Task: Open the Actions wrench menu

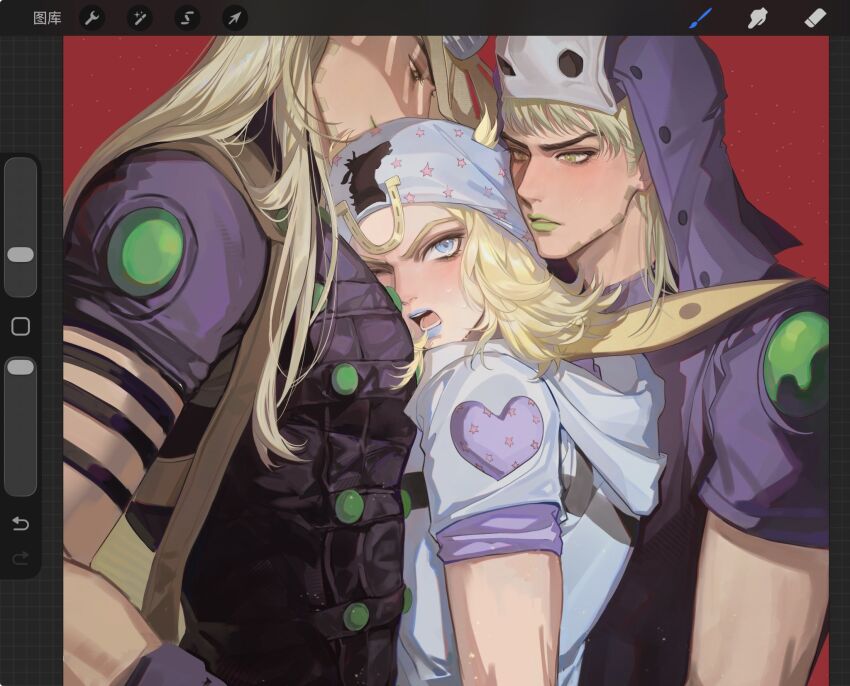Action: [92, 18]
